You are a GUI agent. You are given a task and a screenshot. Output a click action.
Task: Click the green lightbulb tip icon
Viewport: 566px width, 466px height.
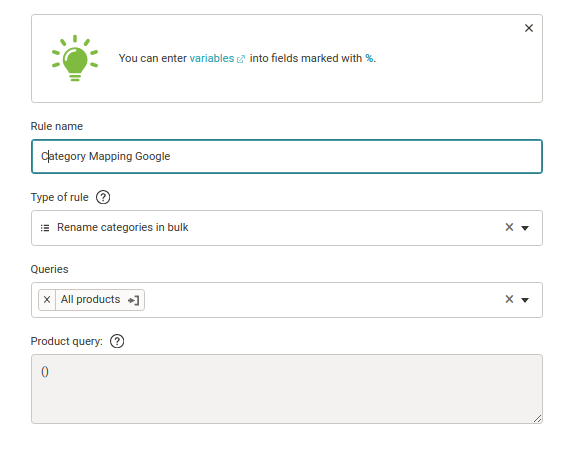[75, 58]
